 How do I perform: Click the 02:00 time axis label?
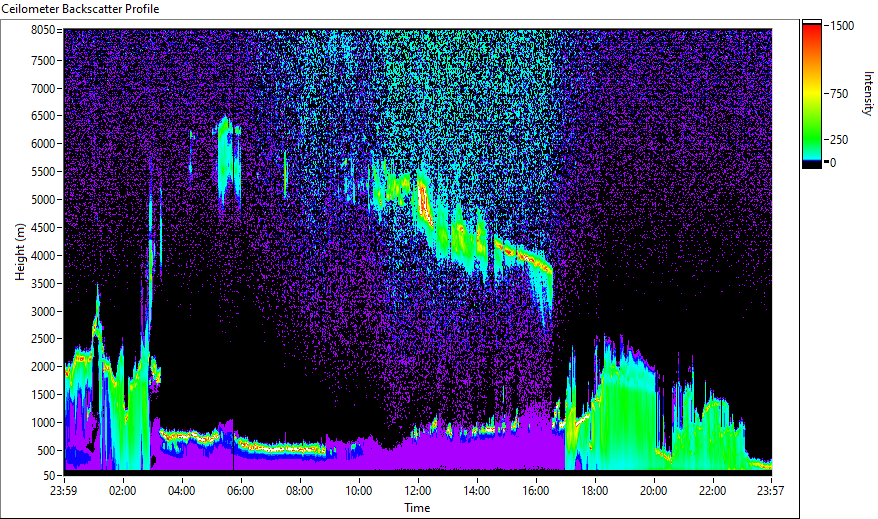point(123,491)
